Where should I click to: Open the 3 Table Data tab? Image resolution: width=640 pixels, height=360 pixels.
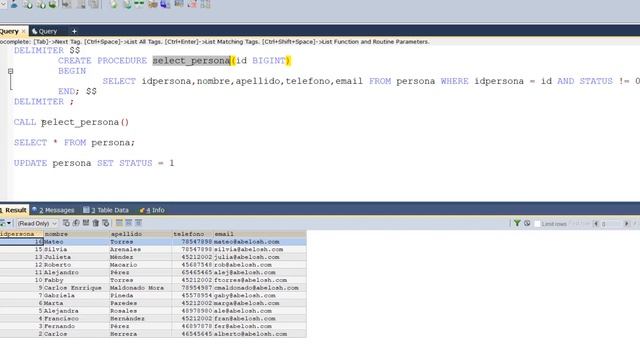(x=106, y=210)
